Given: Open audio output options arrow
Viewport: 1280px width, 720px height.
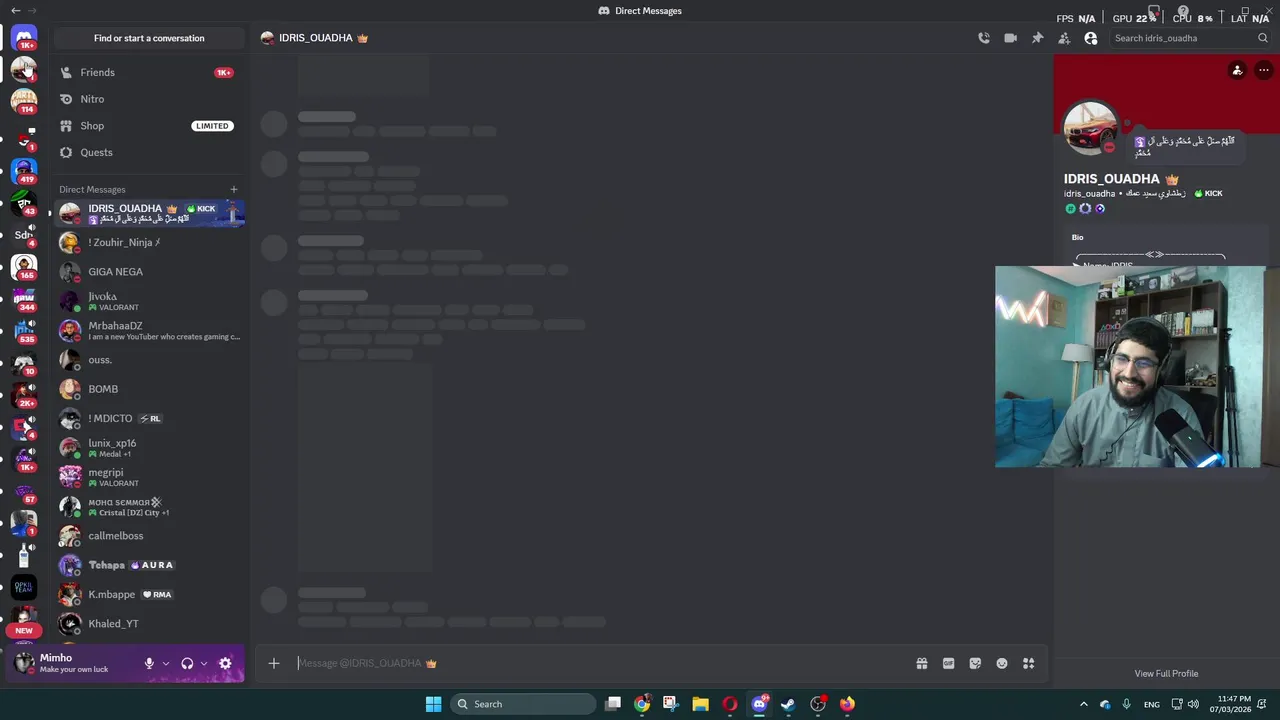Looking at the screenshot, I should click(x=204, y=663).
